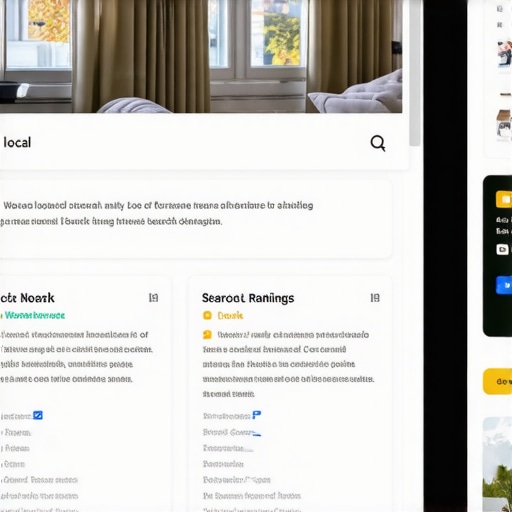
Task: Click the magnifying glass search icon
Action: [x=378, y=143]
